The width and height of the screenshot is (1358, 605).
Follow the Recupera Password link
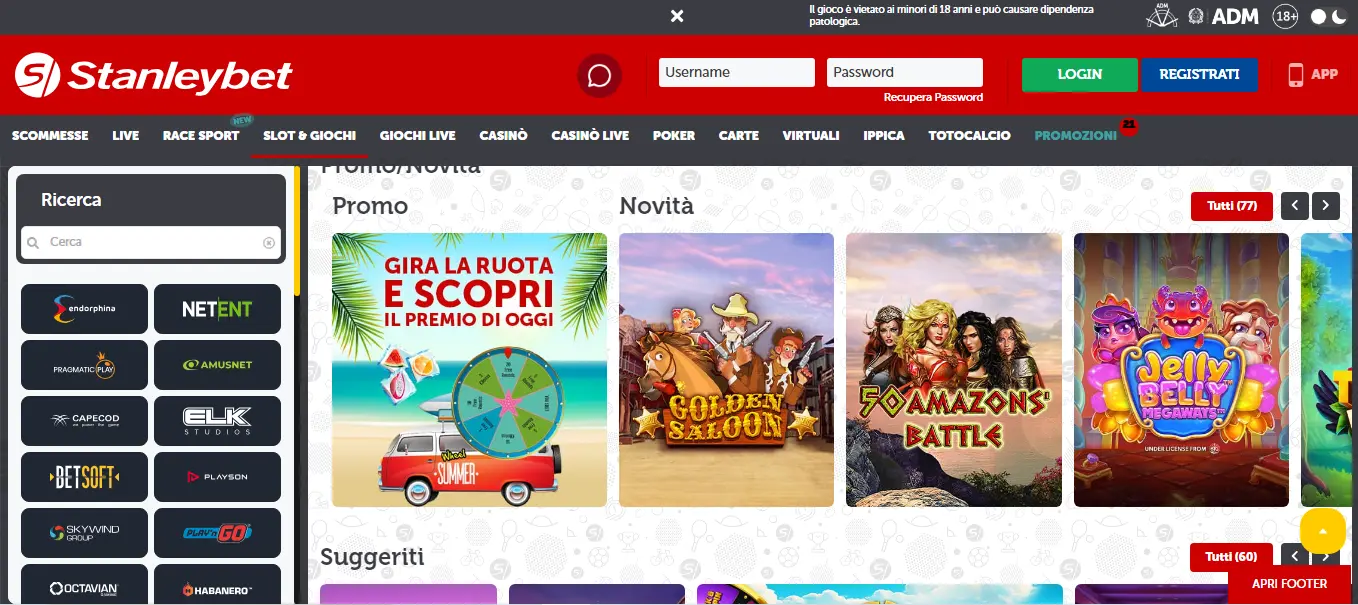tap(933, 97)
